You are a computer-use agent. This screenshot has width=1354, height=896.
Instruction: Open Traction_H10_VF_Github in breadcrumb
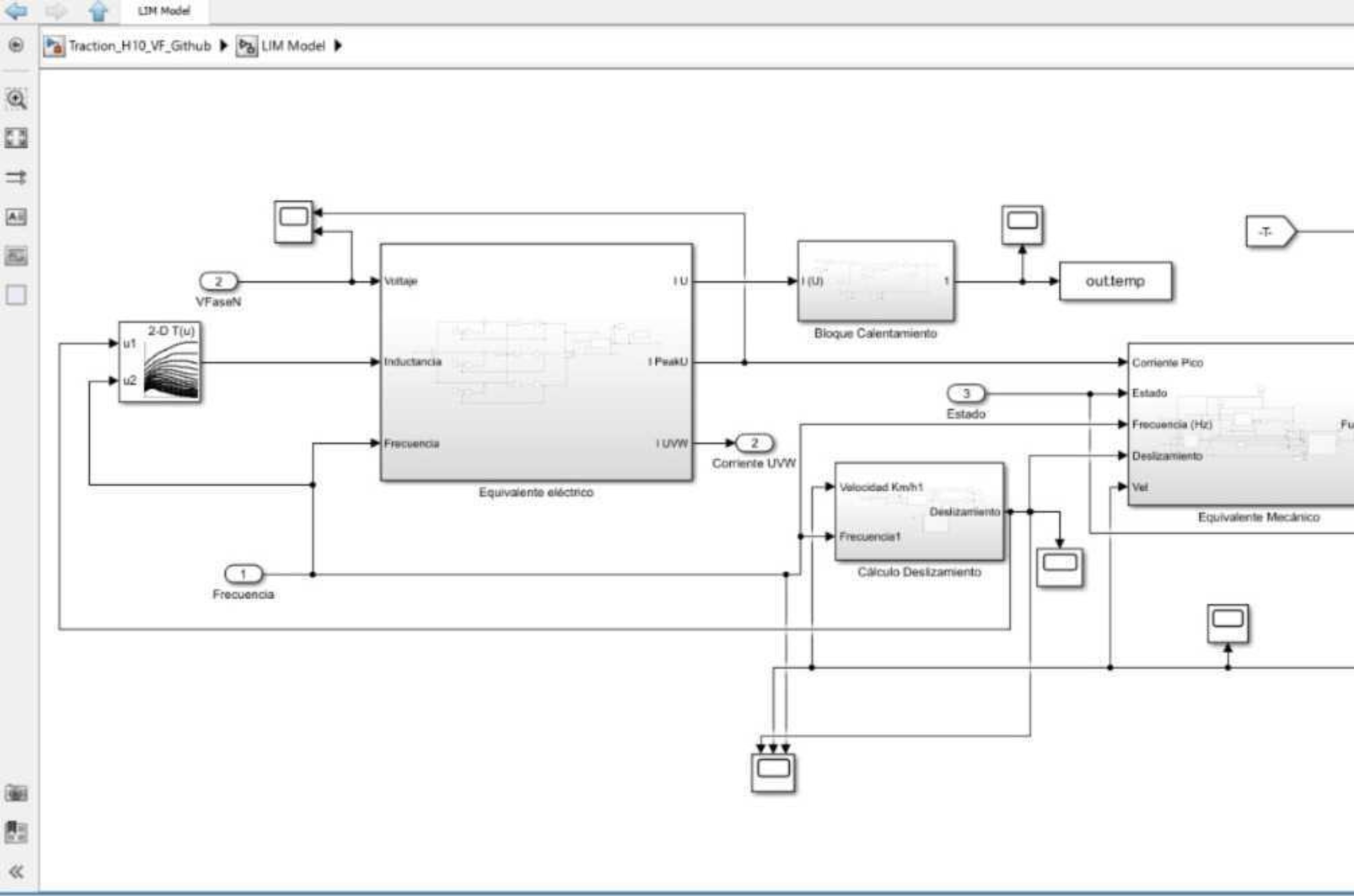tap(140, 45)
